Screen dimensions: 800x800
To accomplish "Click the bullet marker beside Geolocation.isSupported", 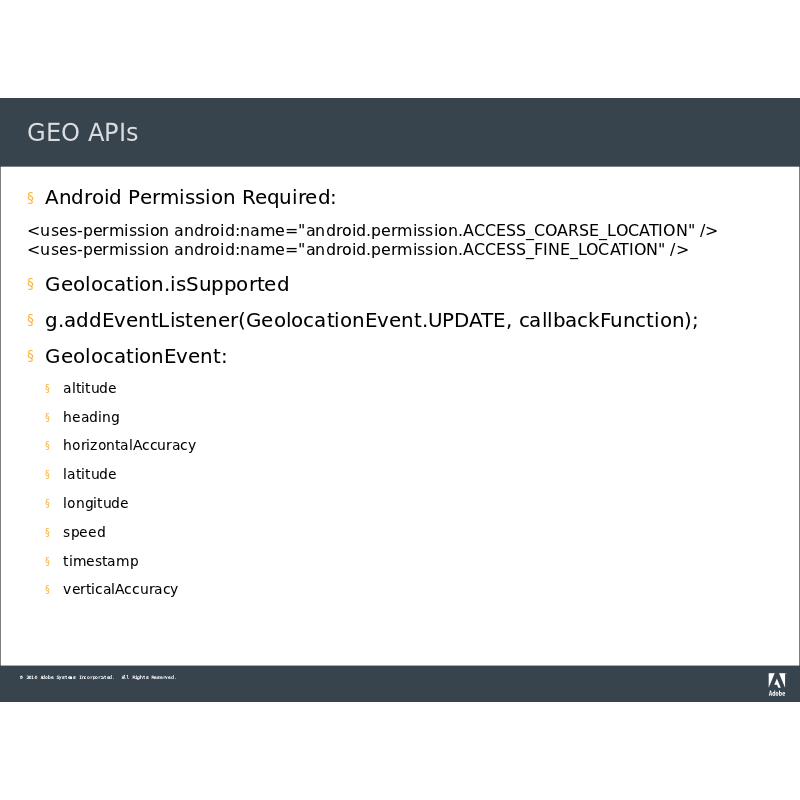I will (31, 285).
